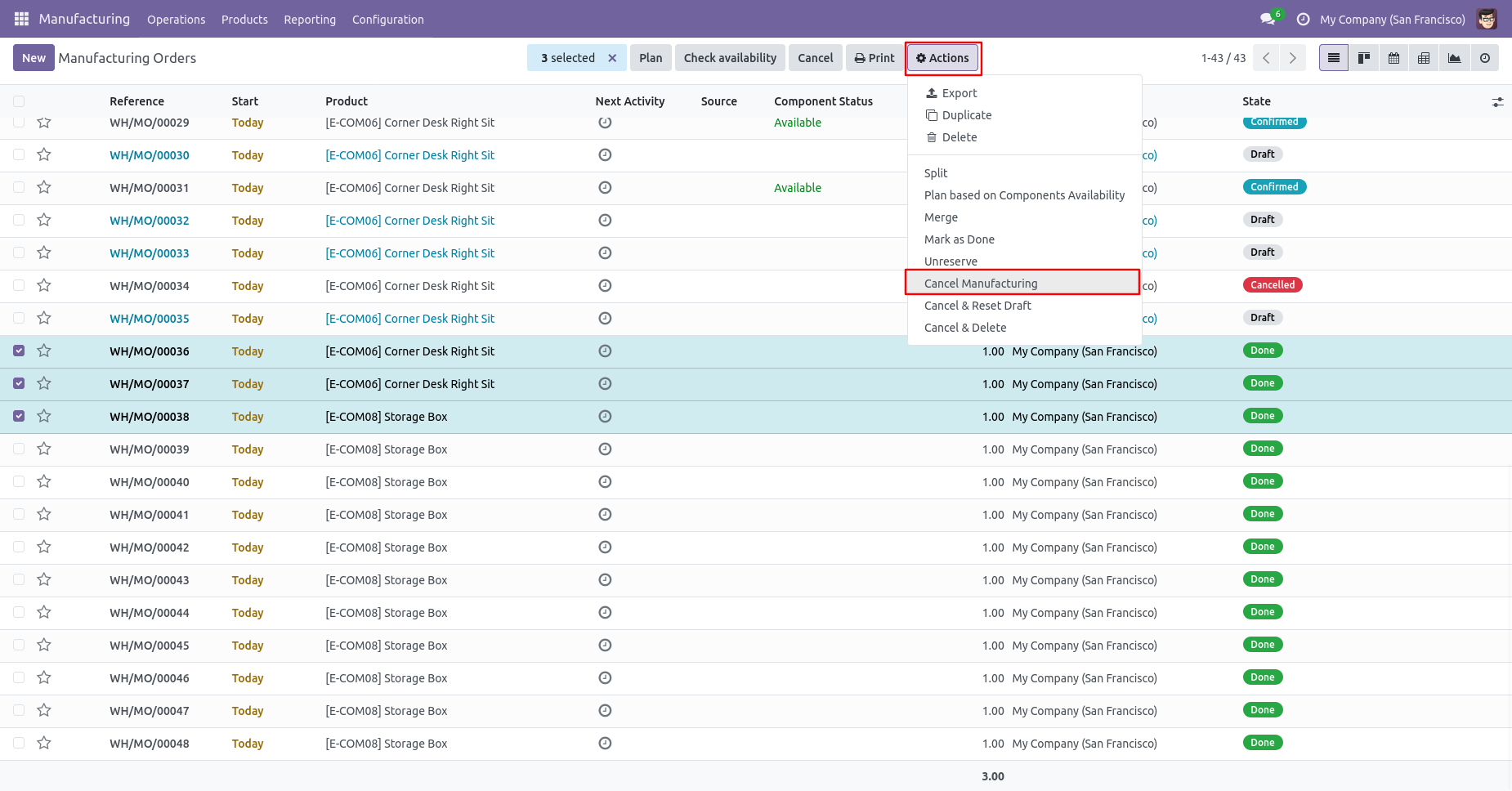Choose Mark as Done menu entry

(960, 239)
